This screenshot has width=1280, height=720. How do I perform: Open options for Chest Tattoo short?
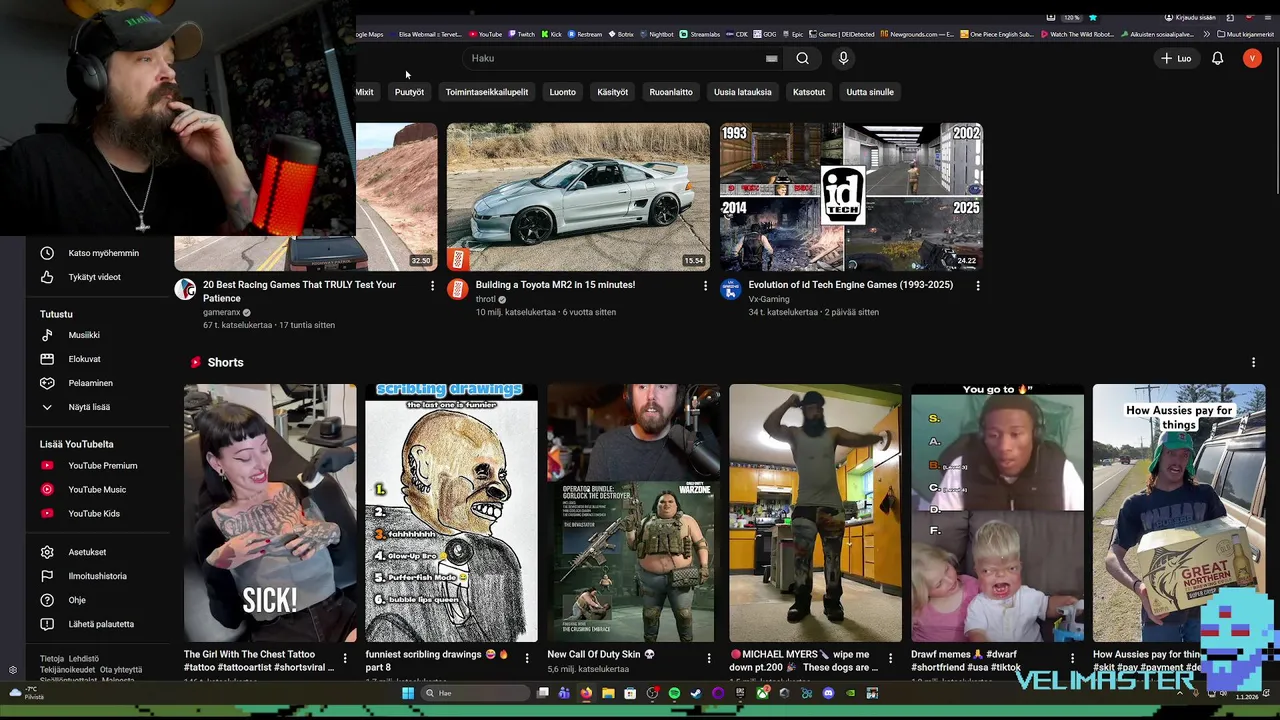[345, 658]
